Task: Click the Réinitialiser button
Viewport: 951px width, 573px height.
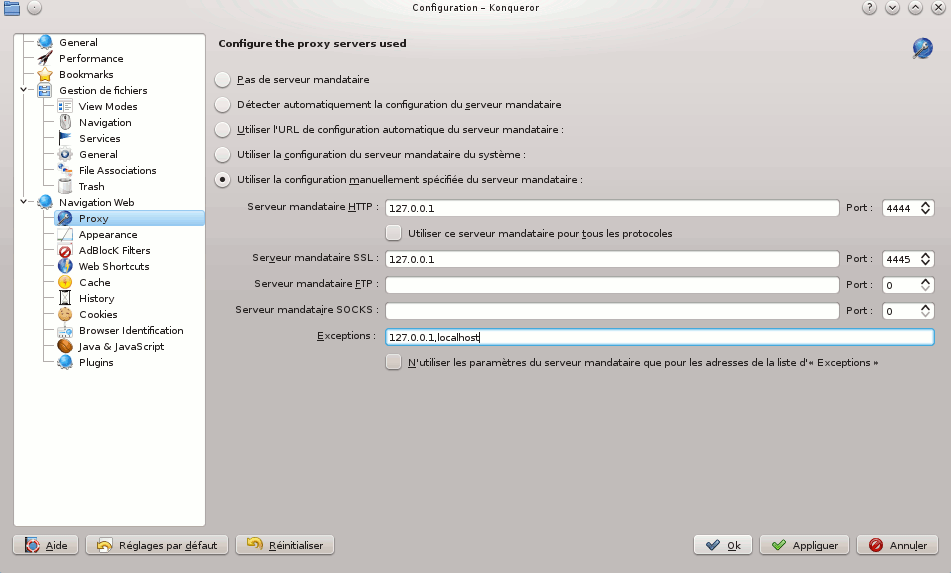Action: coord(284,545)
